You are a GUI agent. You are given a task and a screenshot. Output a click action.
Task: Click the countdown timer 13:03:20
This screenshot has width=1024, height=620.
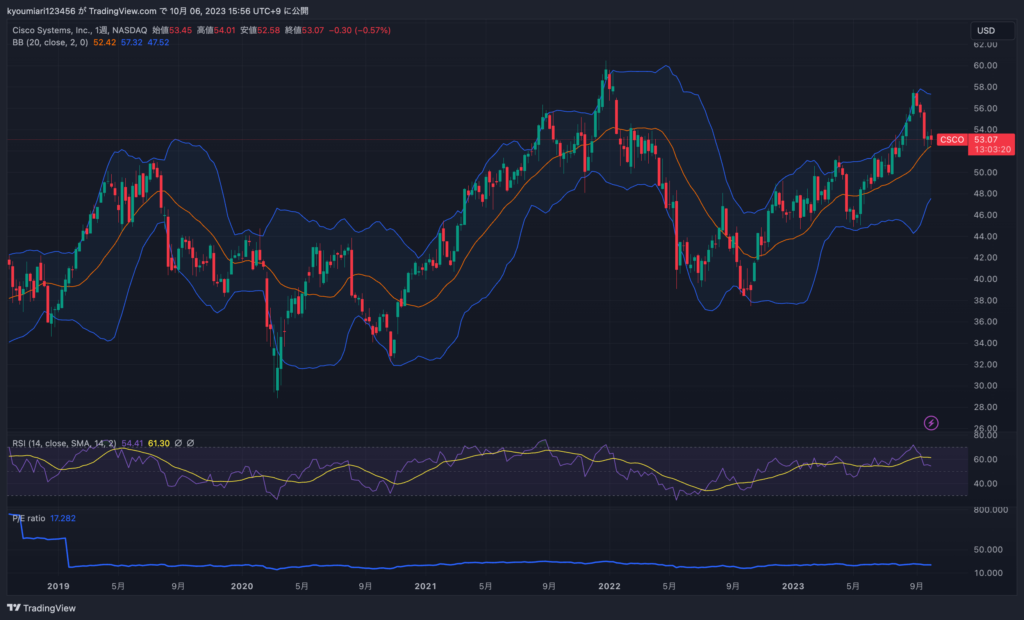click(x=993, y=150)
